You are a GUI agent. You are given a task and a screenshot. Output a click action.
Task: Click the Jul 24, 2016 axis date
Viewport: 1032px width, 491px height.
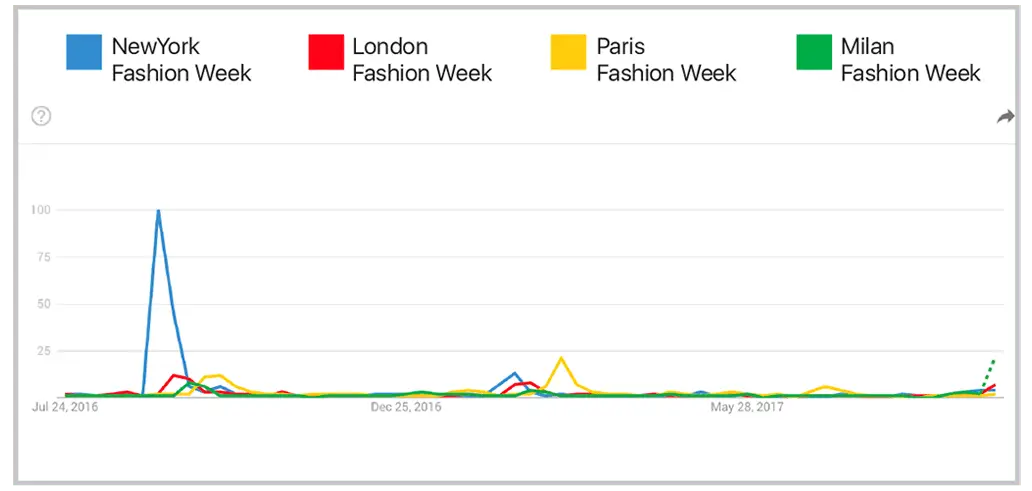point(66,408)
